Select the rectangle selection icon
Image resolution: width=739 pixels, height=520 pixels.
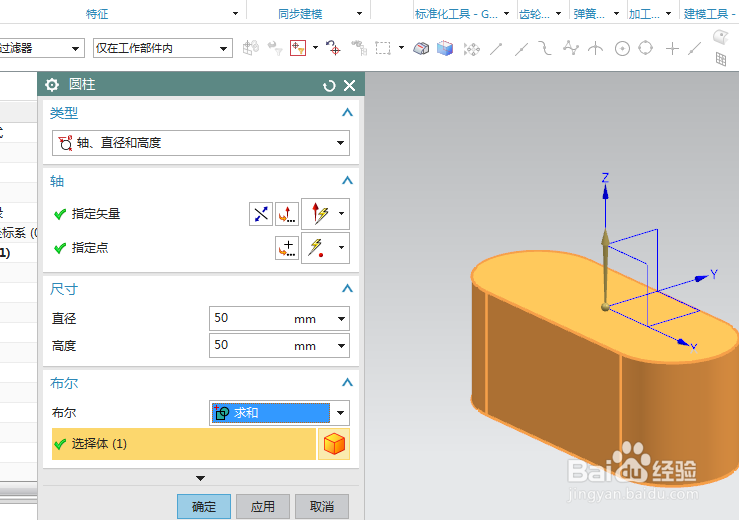pos(383,48)
